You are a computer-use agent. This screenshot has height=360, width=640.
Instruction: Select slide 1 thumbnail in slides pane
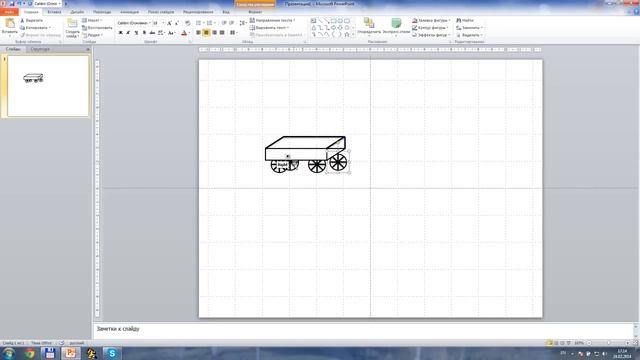click(x=48, y=86)
